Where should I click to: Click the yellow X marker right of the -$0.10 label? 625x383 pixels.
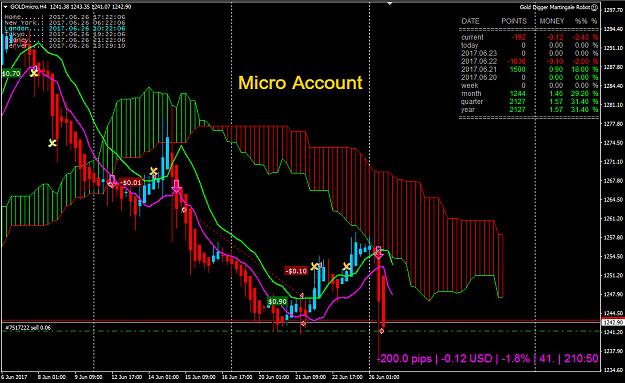315,266
